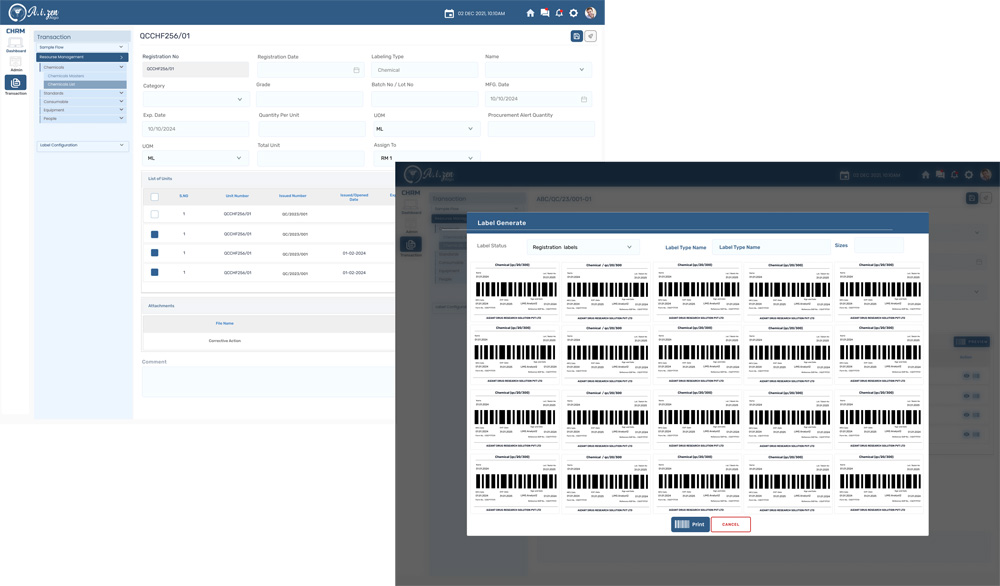The image size is (1000, 586).
Task: Open Admin in the CHRM sidebar
Action: [16, 64]
